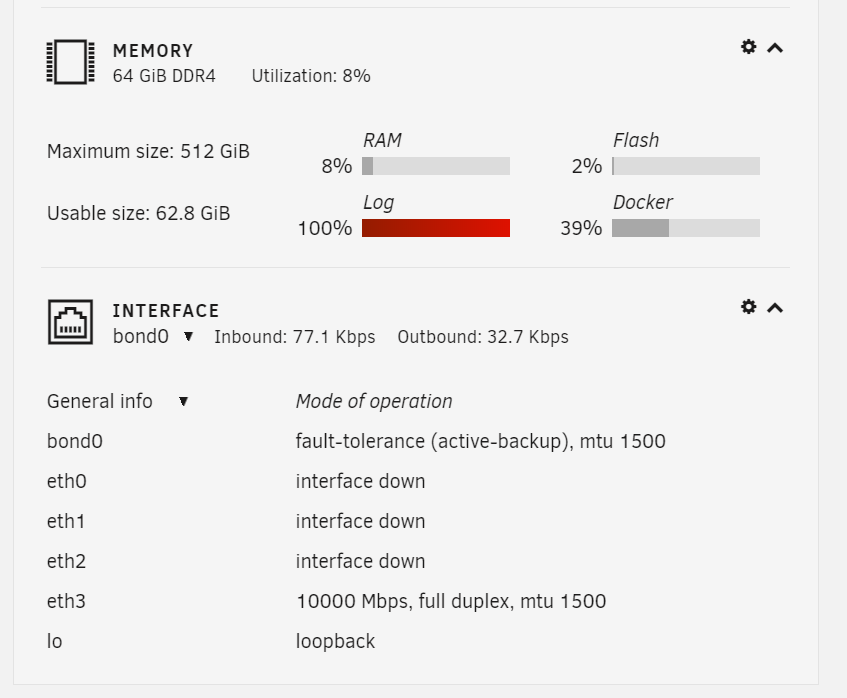Collapse the Memory section chevron

pos(775,48)
